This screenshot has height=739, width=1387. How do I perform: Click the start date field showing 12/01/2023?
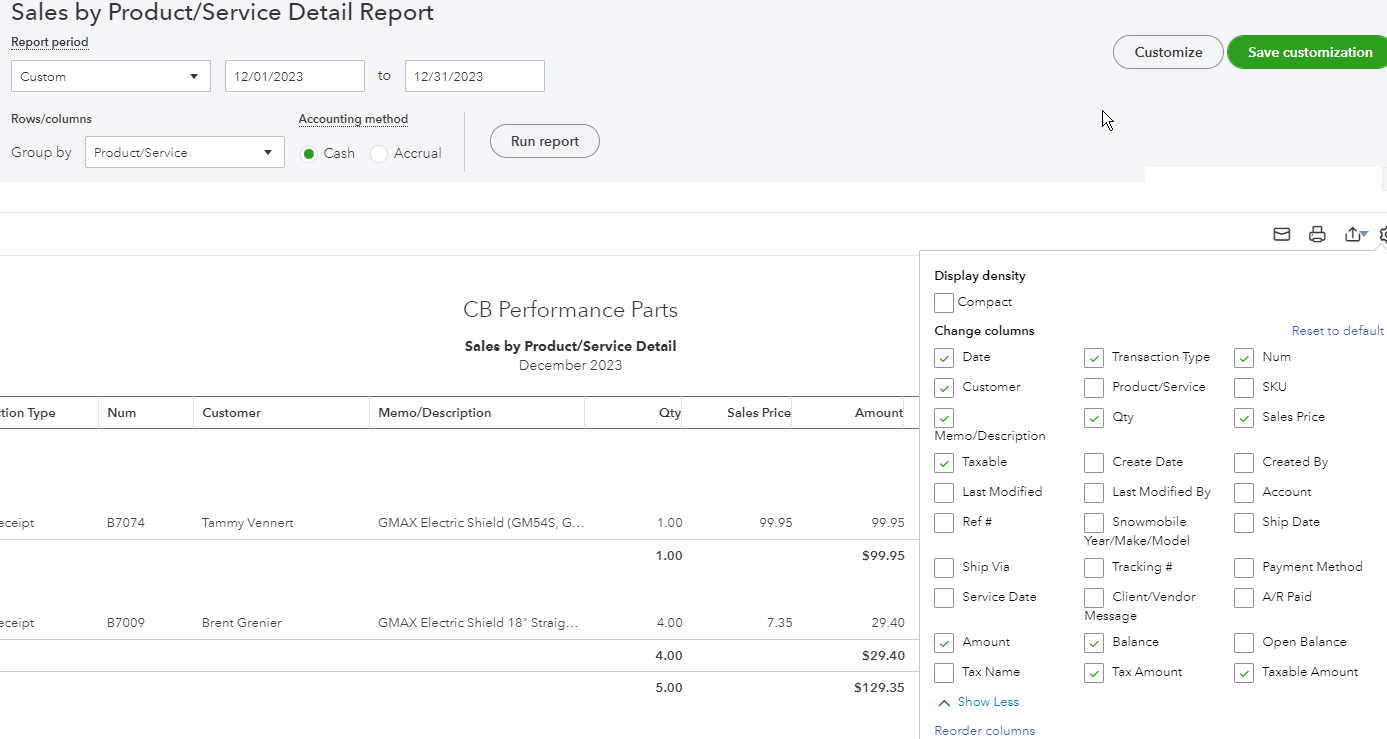(294, 75)
